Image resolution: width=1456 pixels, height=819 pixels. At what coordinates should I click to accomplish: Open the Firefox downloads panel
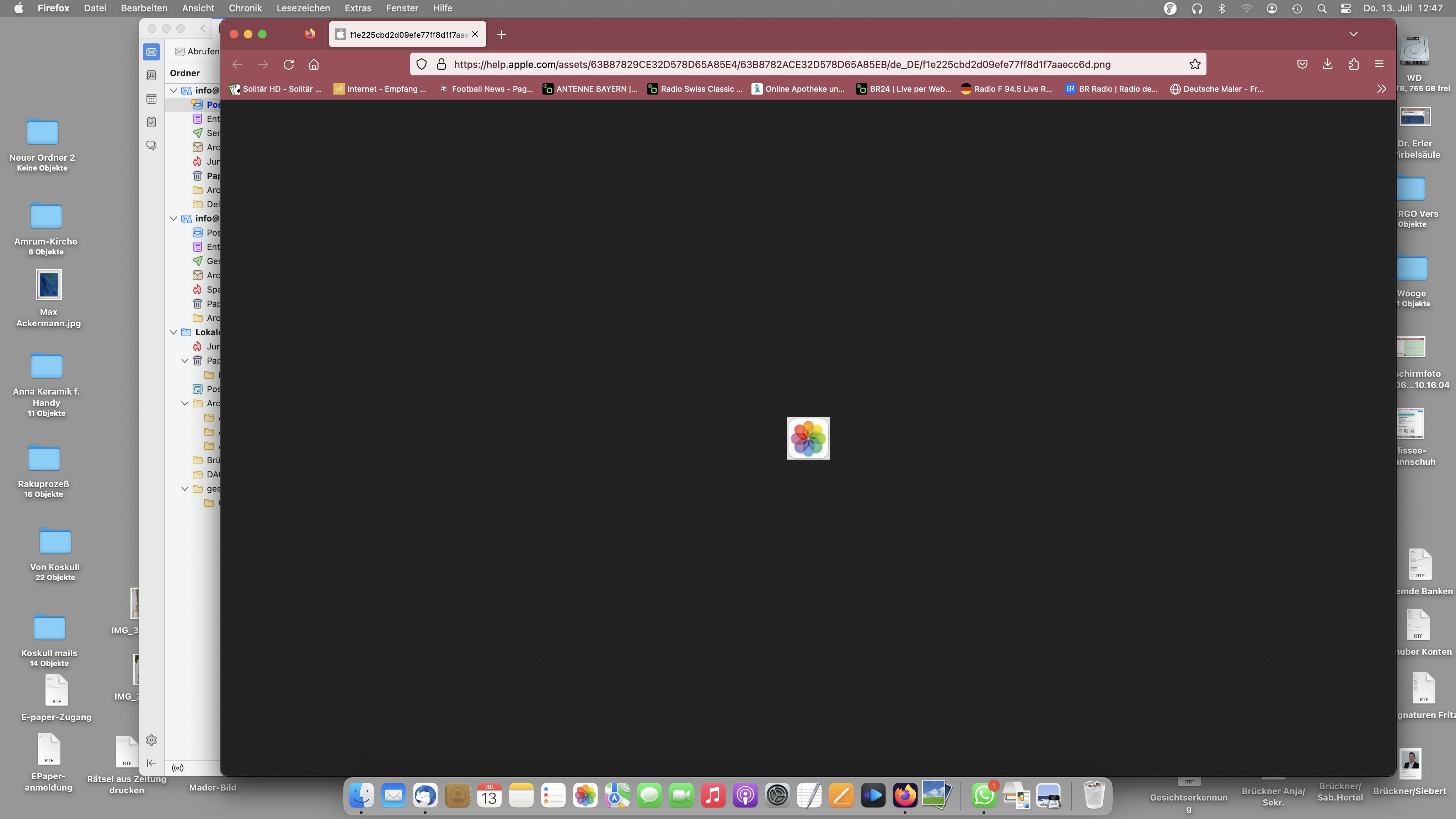pos(1328,64)
